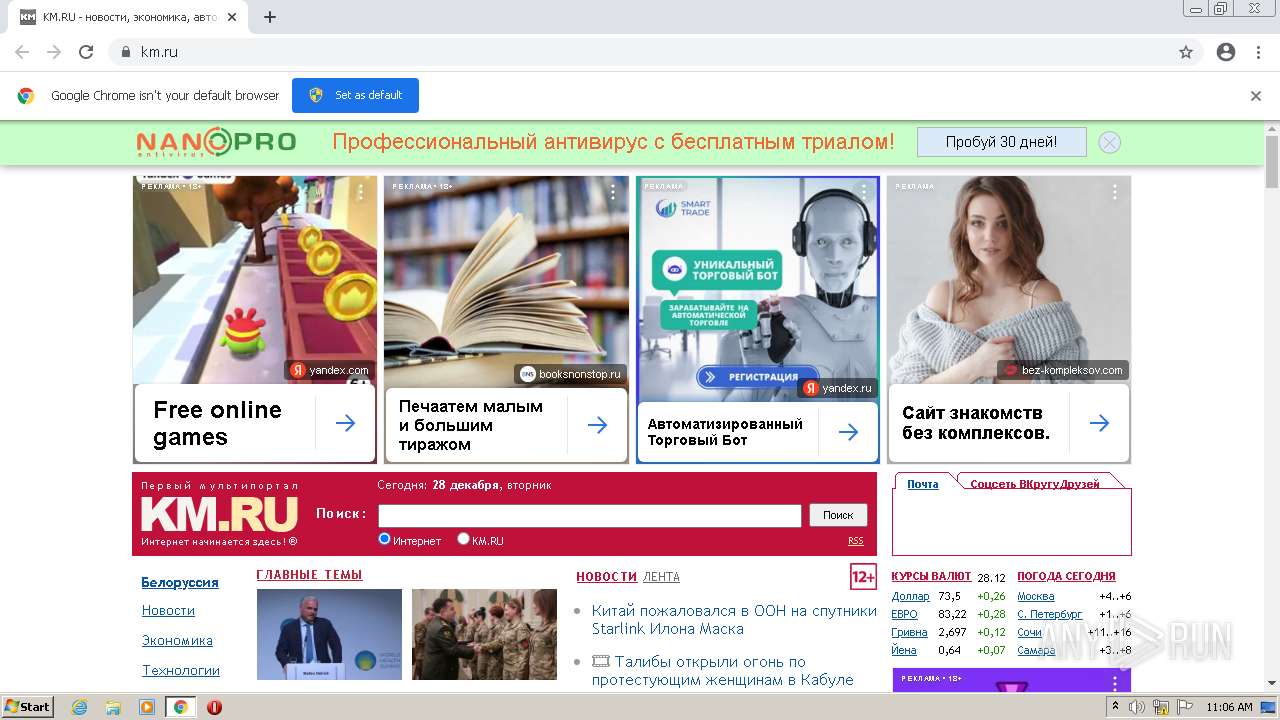
Task: Click the browser forward arrow
Action: tap(54, 52)
